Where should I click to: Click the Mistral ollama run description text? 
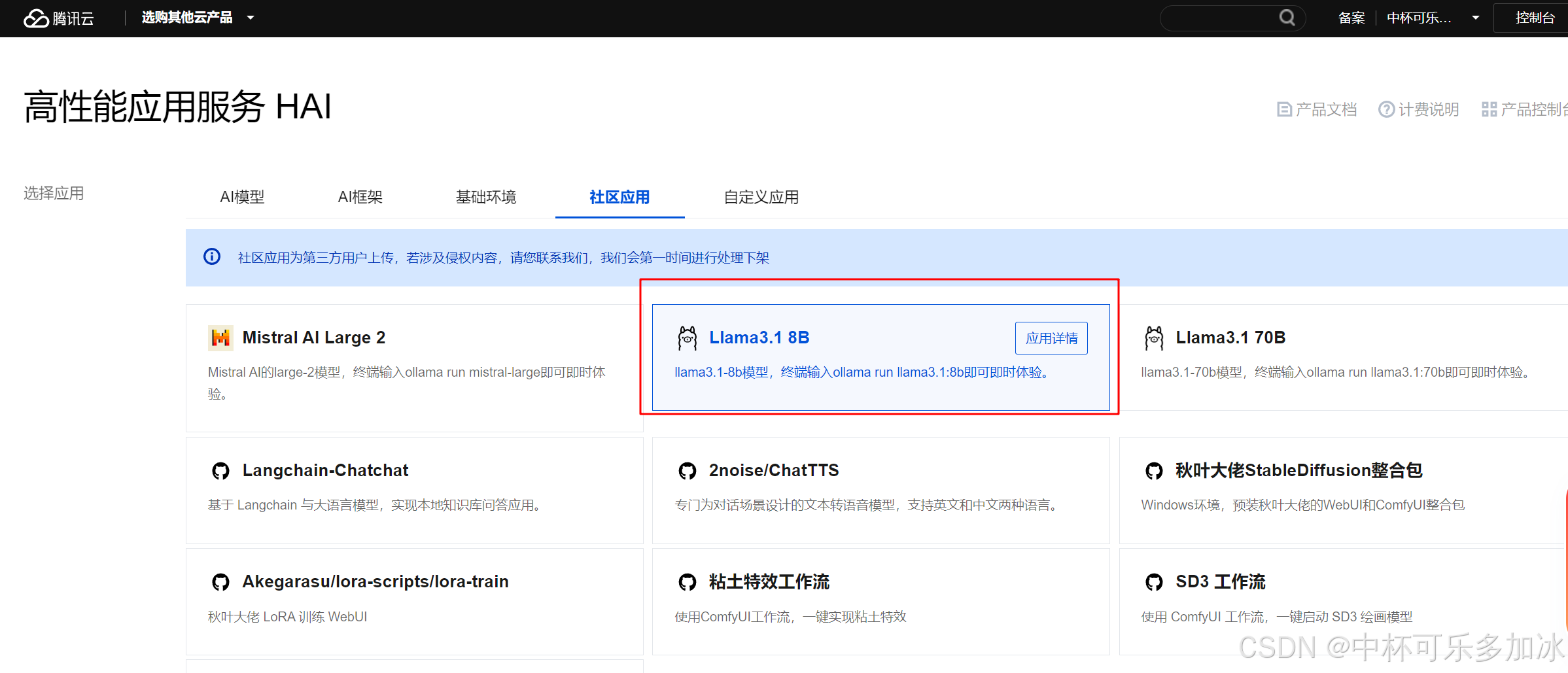[407, 383]
